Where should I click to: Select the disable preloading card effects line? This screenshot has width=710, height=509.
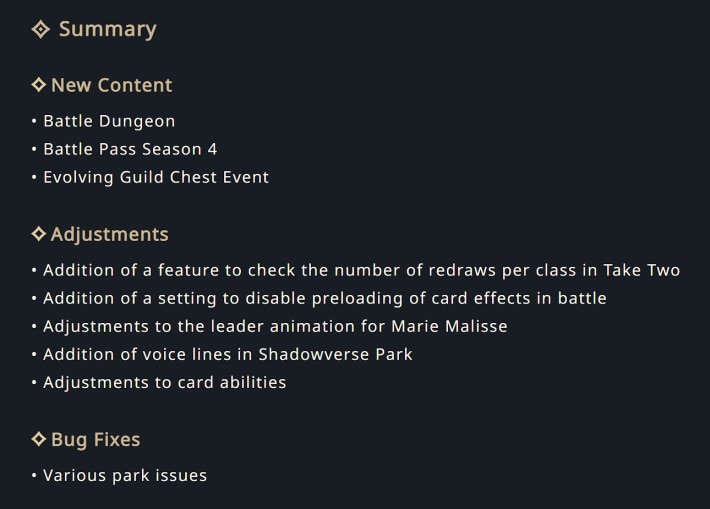[325, 298]
